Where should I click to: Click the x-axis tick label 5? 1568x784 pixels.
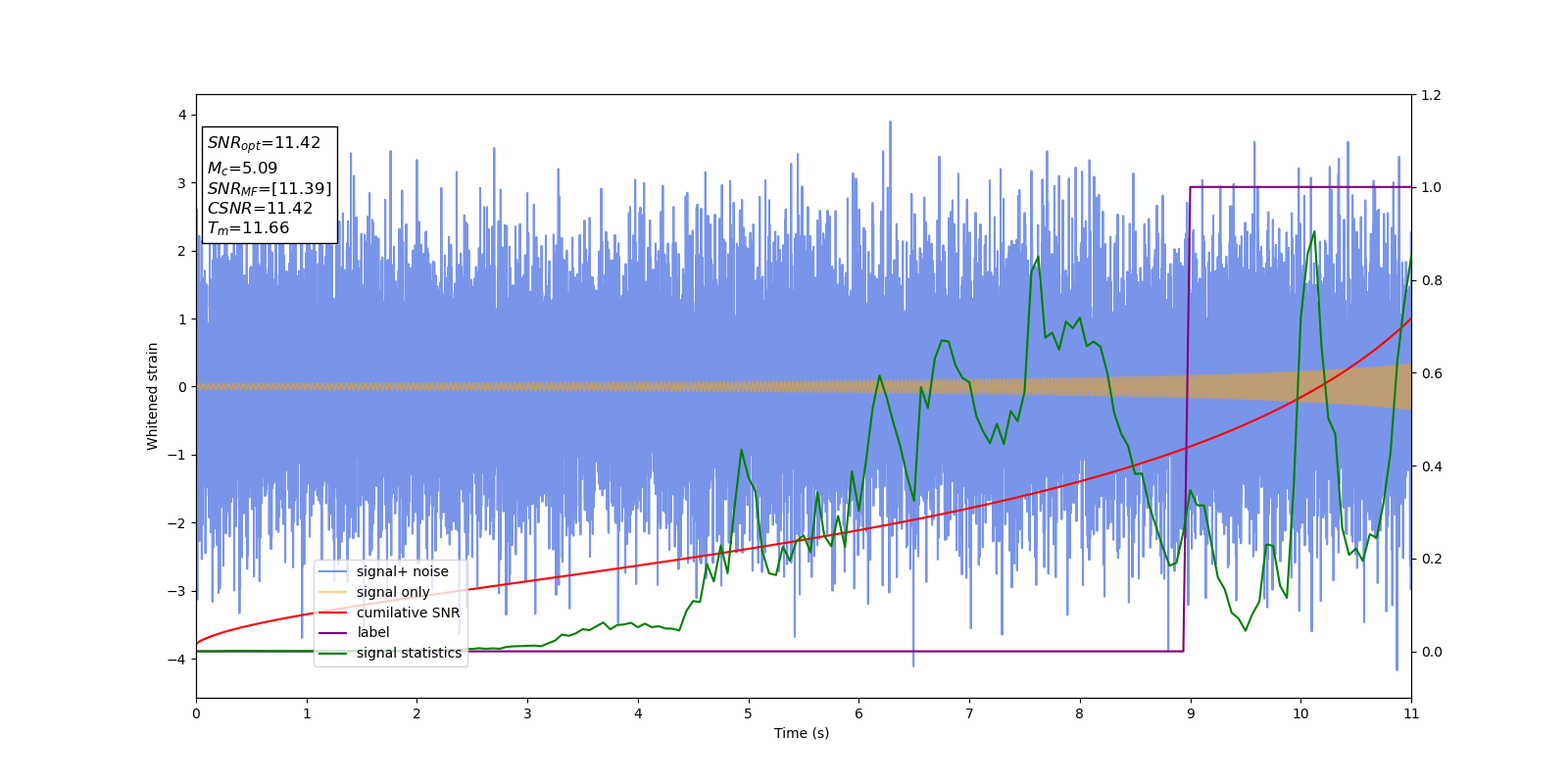click(749, 713)
